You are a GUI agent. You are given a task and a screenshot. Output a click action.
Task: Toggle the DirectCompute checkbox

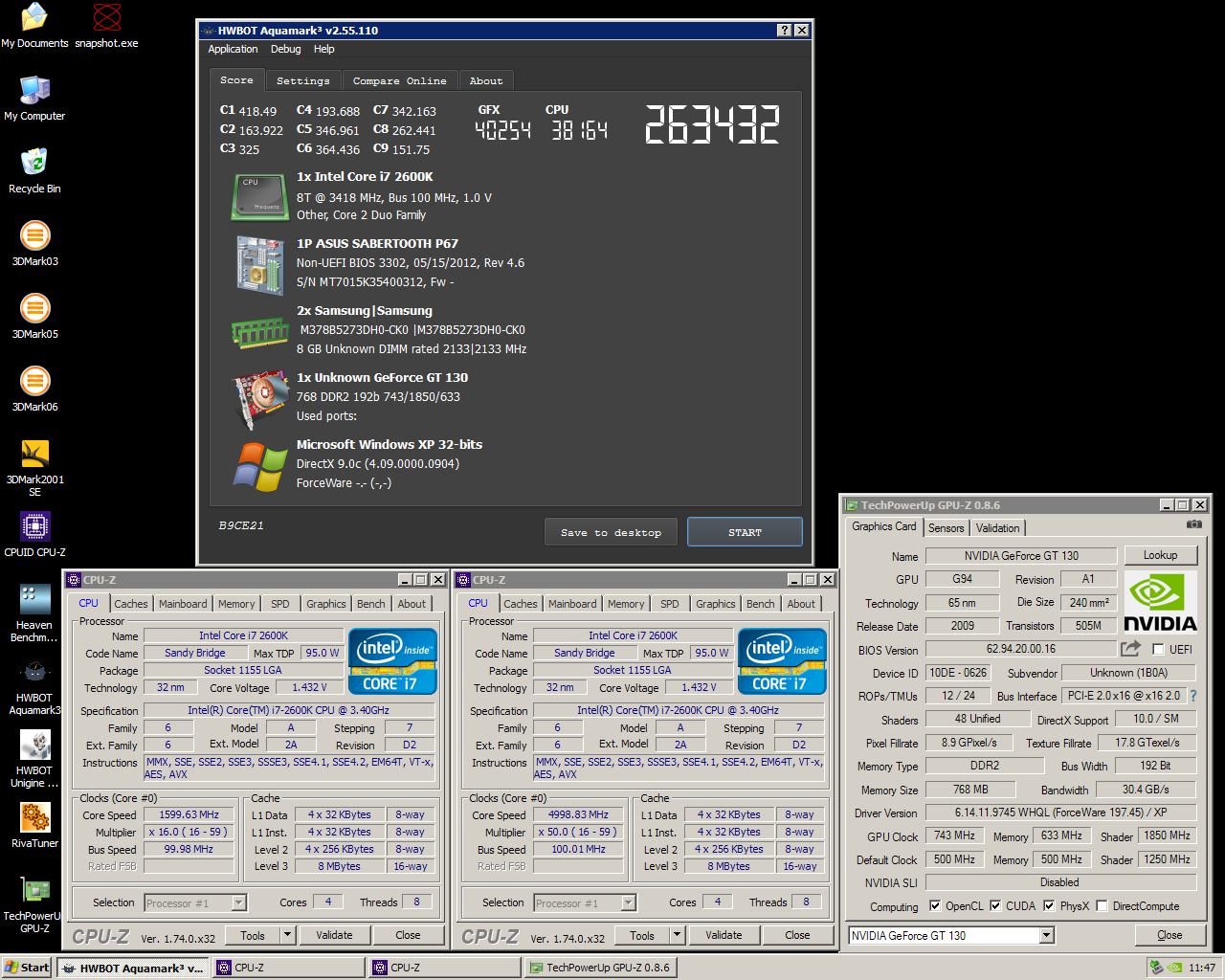coord(1102,905)
